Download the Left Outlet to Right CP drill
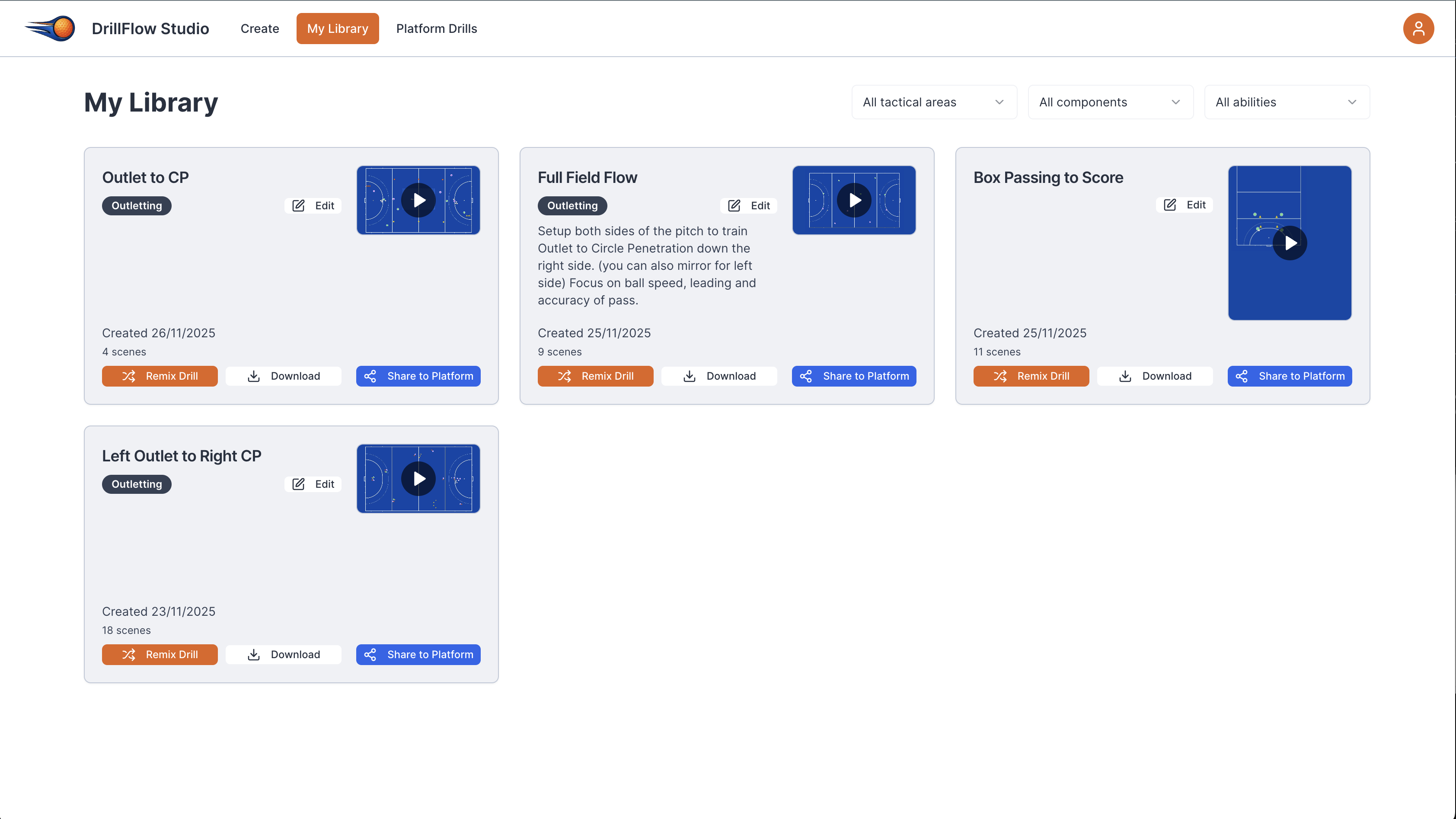Viewport: 1456px width, 819px height. click(x=283, y=655)
